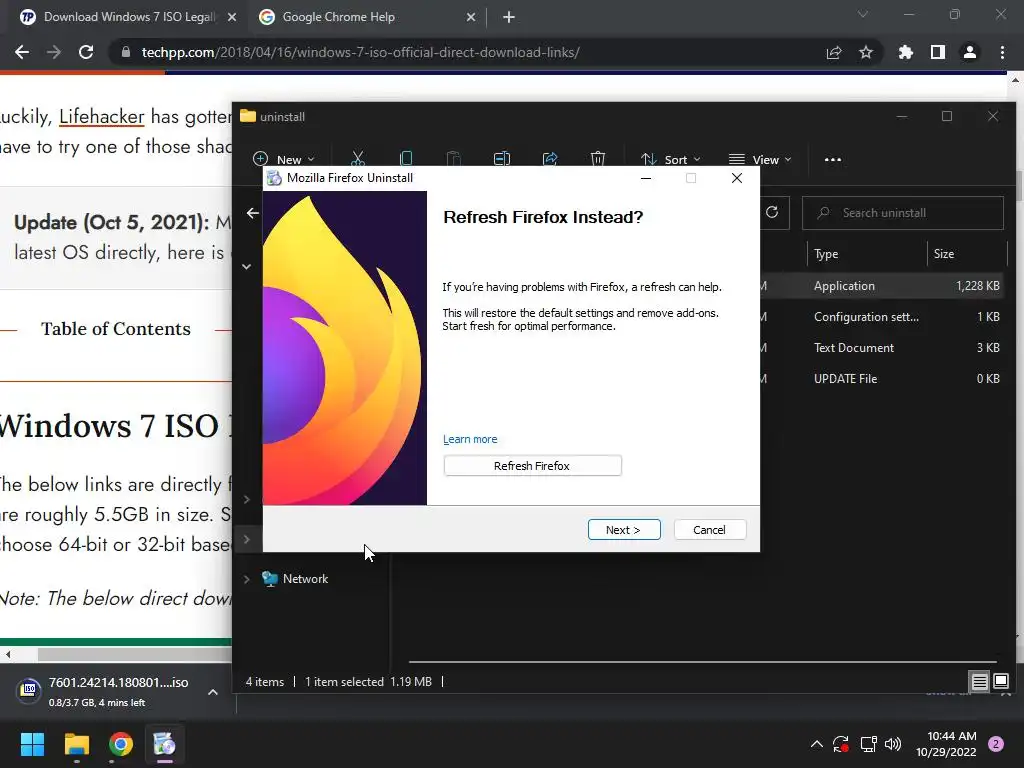Reload the page in Chrome
1024x768 pixels.
tap(86, 52)
